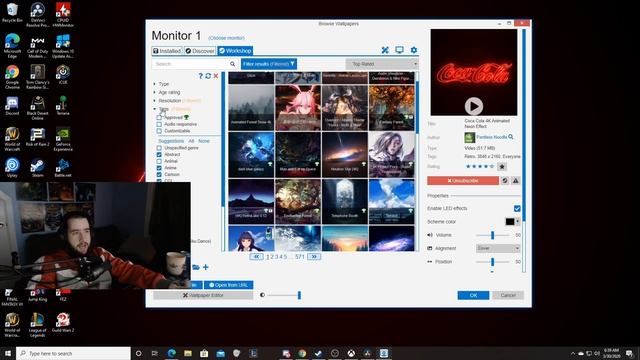Open the Scheme color dropdown arrow

tap(518, 222)
